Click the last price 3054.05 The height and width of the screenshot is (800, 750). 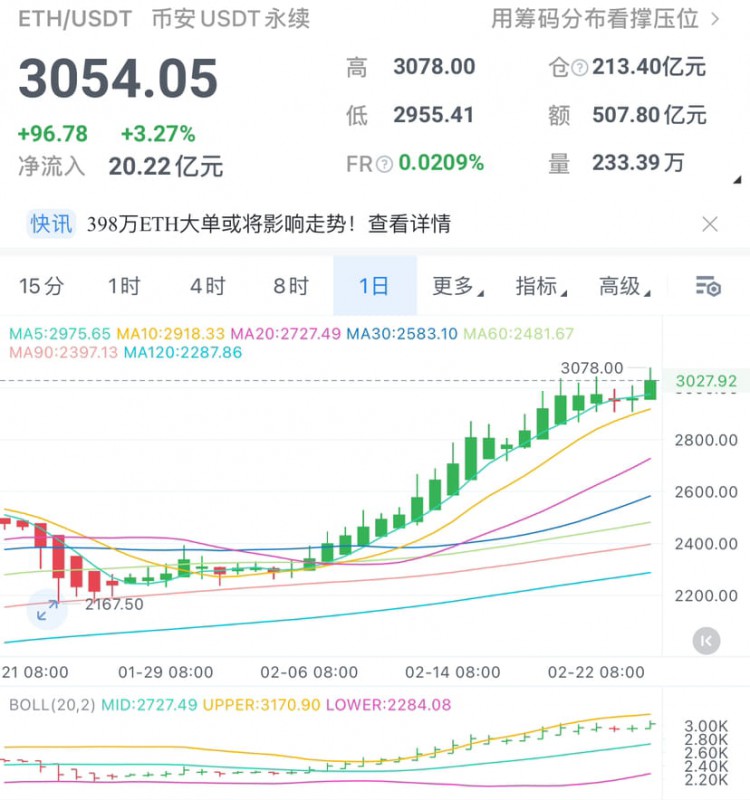pyautogui.click(x=118, y=78)
